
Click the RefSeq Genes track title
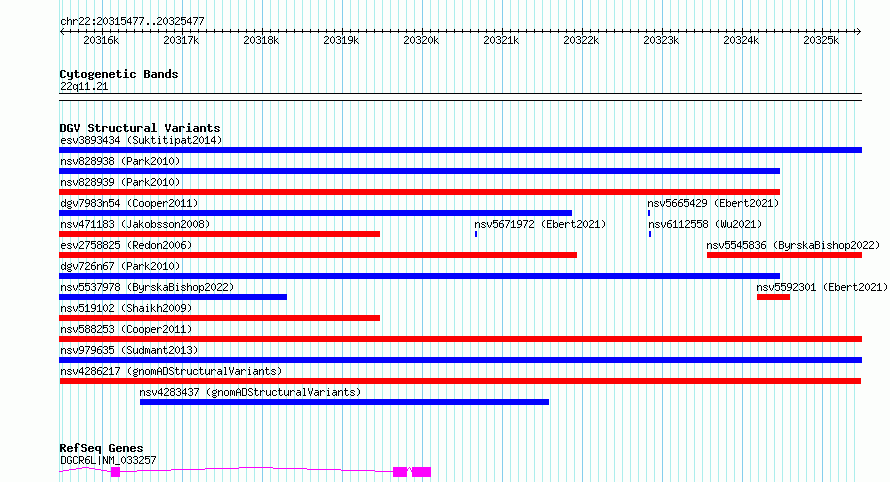click(x=101, y=448)
